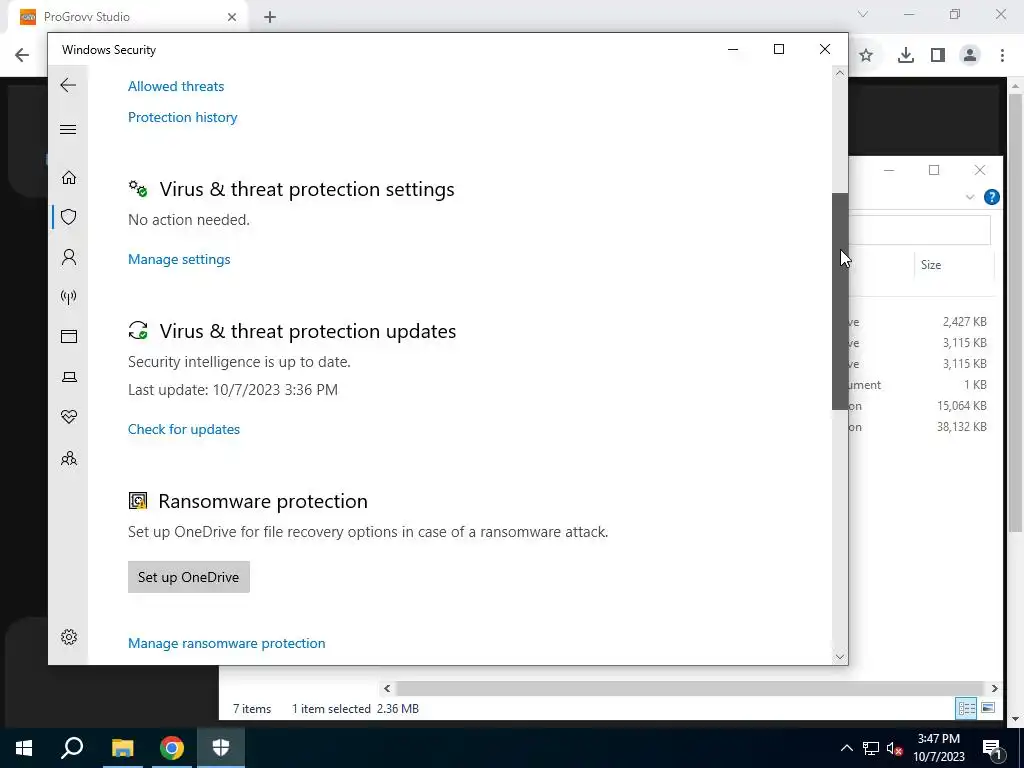1024x768 pixels.
Task: Open App & browser control icon
Action: click(69, 336)
